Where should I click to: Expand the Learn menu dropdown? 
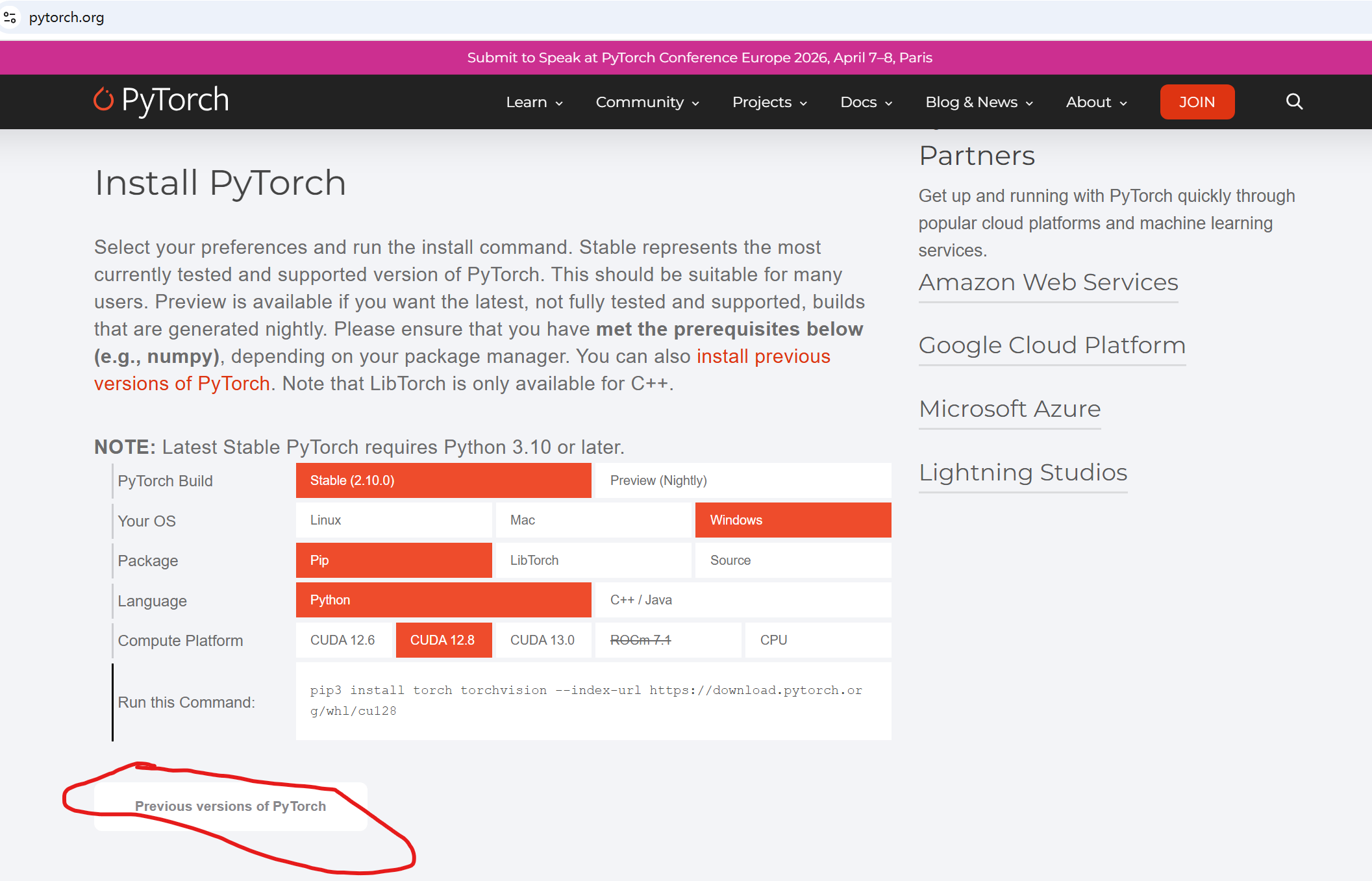534,103
